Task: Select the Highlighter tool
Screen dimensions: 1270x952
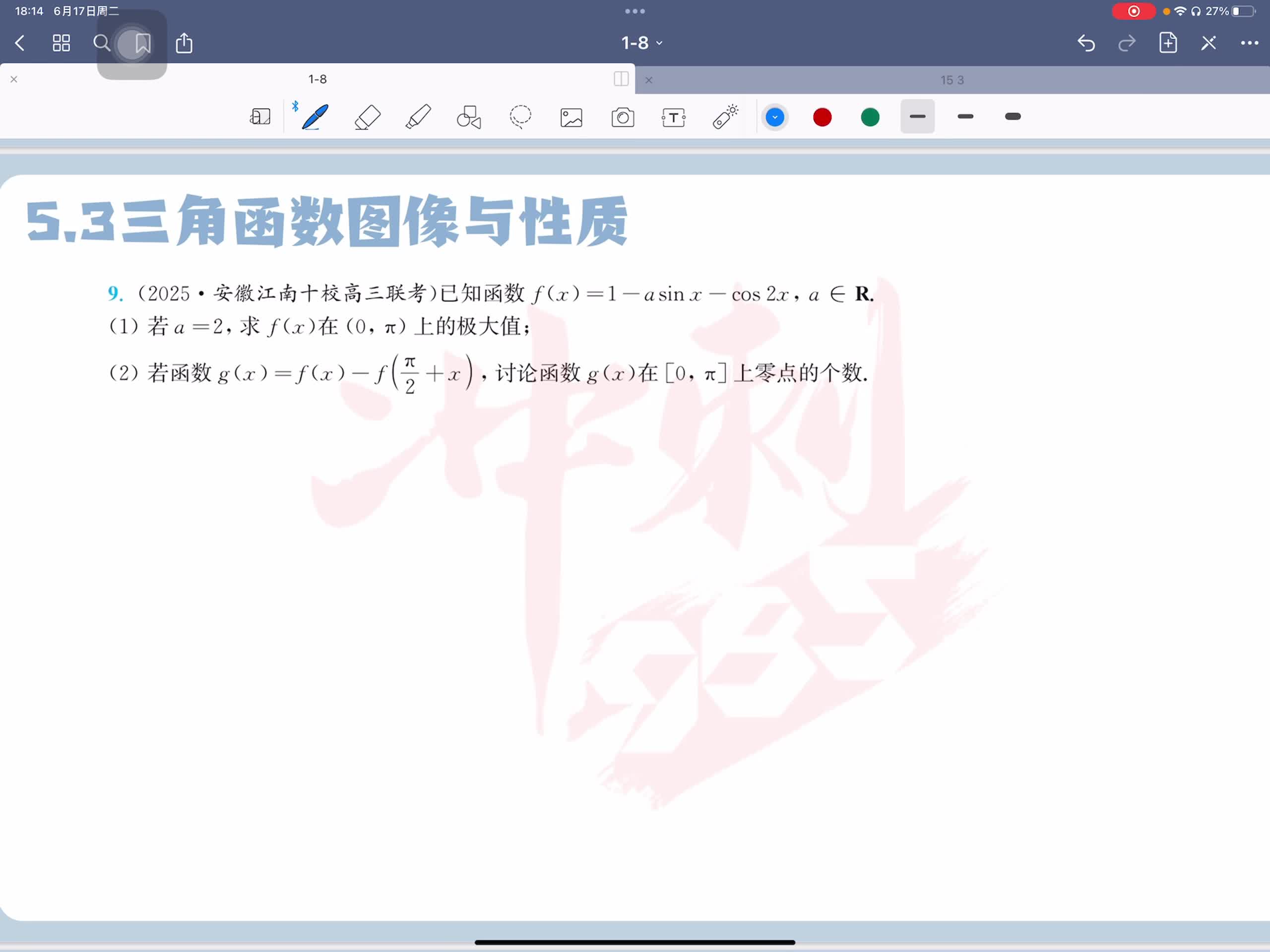Action: pos(418,117)
